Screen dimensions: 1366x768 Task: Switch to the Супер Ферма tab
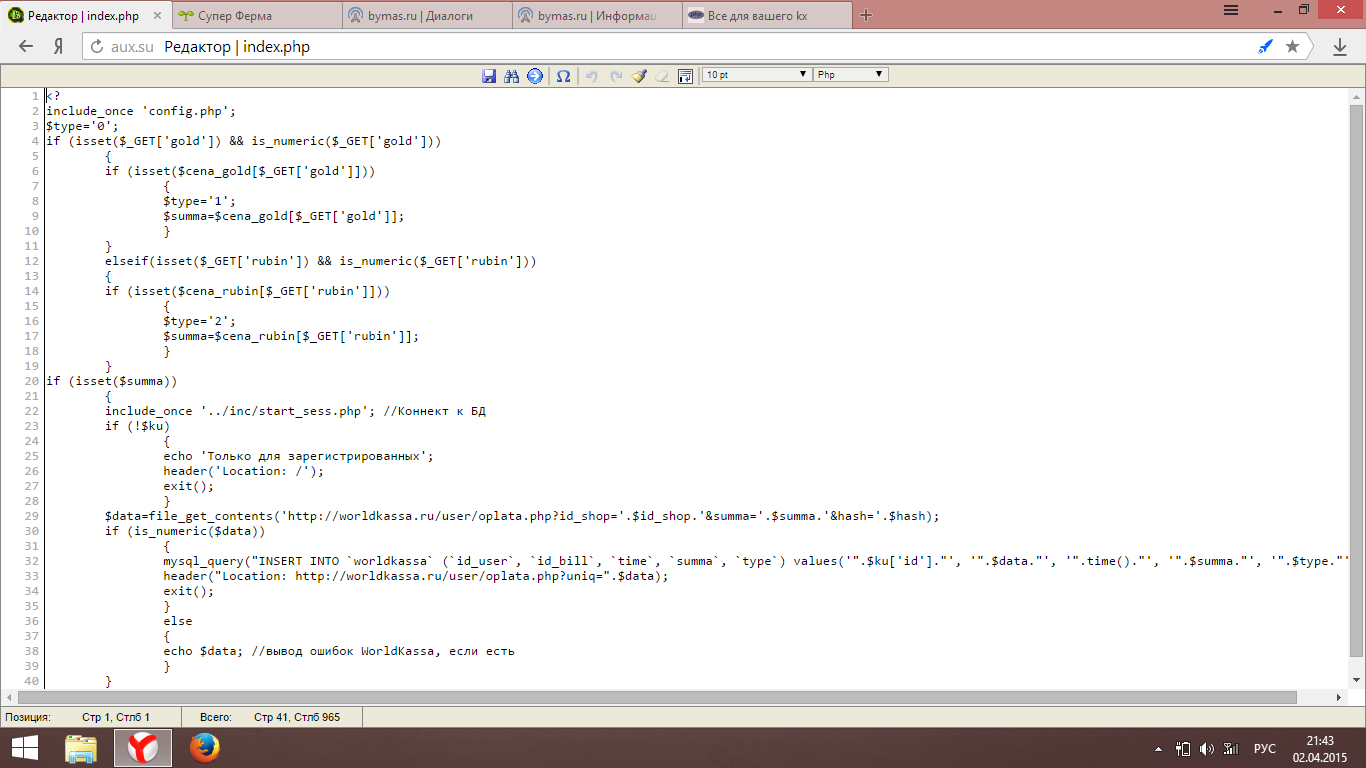[250, 16]
